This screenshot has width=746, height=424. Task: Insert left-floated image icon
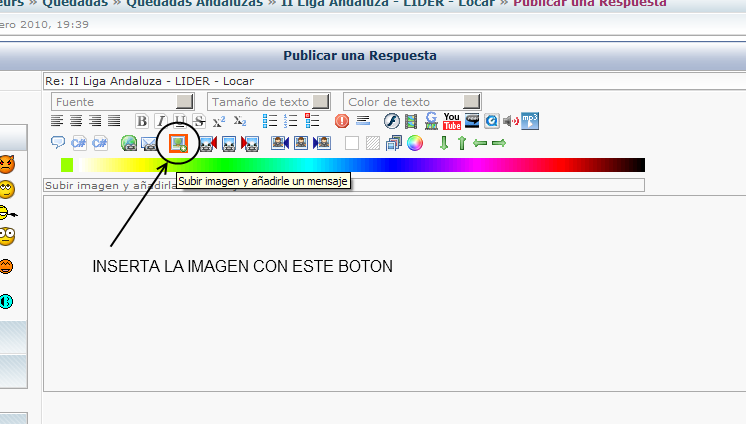[208, 143]
